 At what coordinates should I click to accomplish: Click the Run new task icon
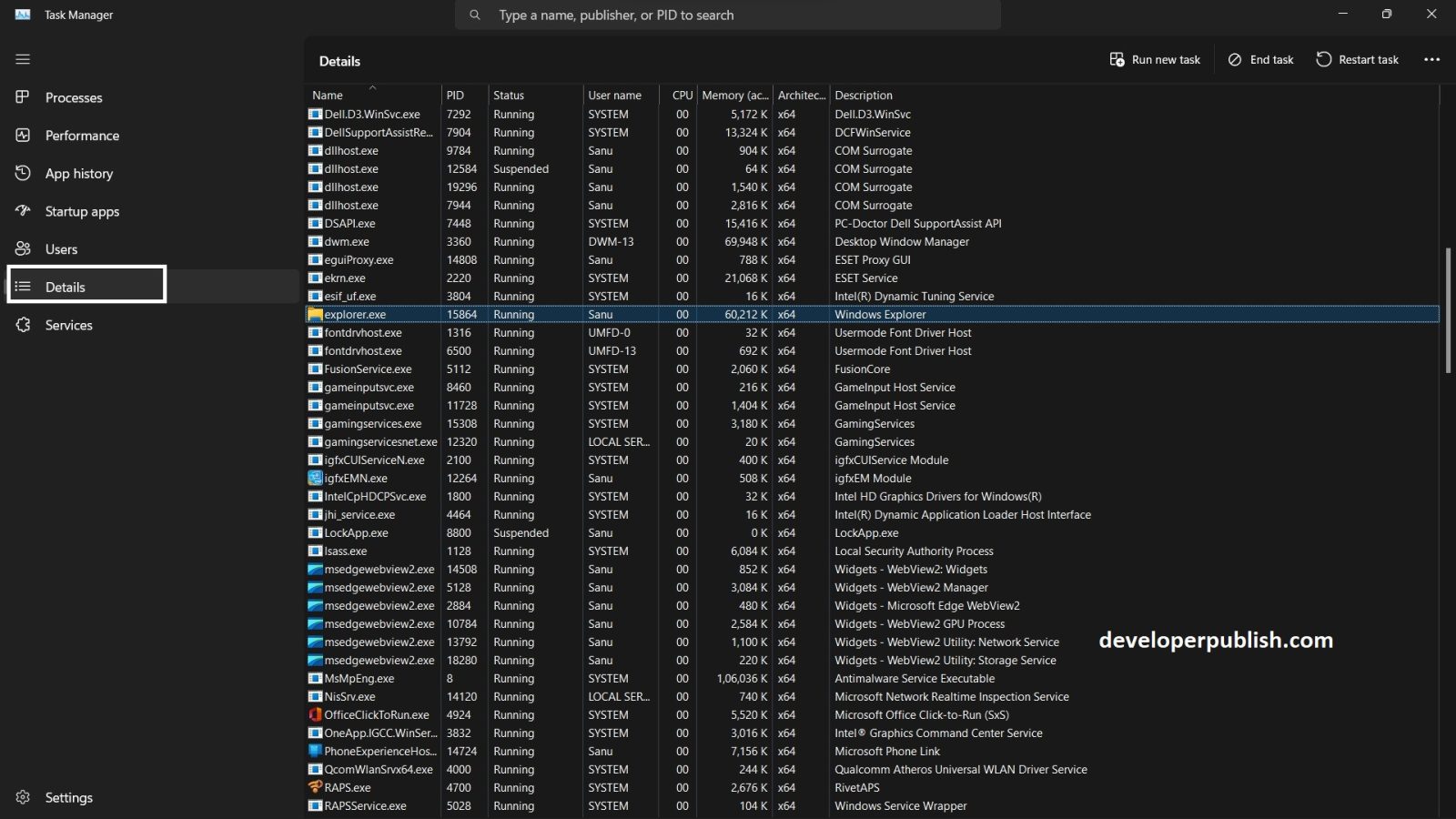click(x=1117, y=59)
